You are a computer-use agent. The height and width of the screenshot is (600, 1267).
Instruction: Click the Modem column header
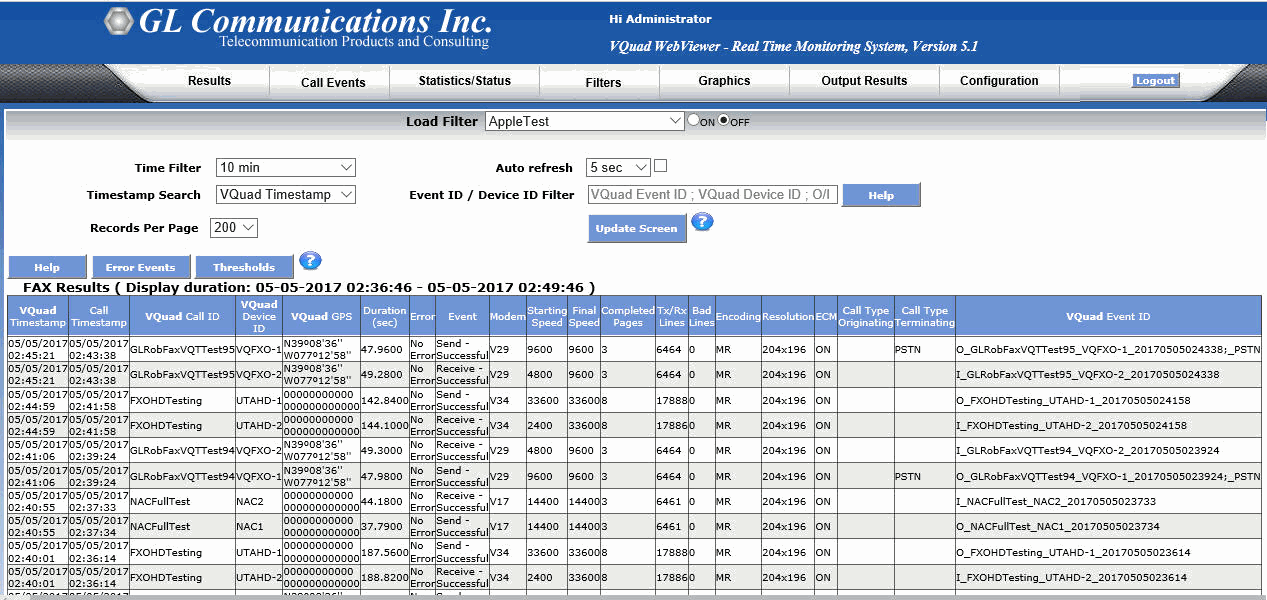pos(508,316)
